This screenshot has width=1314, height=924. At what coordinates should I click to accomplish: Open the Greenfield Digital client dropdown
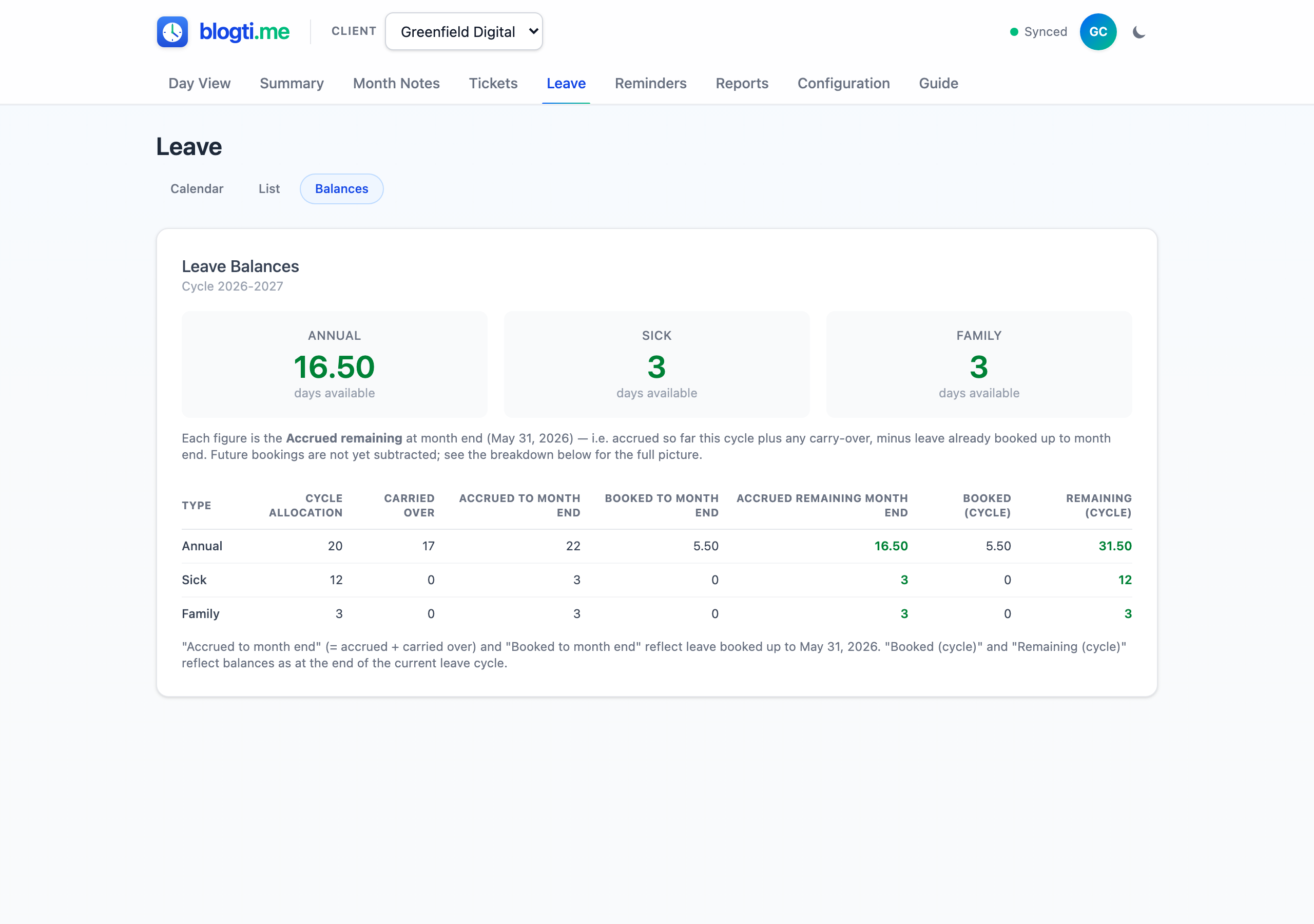coord(463,31)
